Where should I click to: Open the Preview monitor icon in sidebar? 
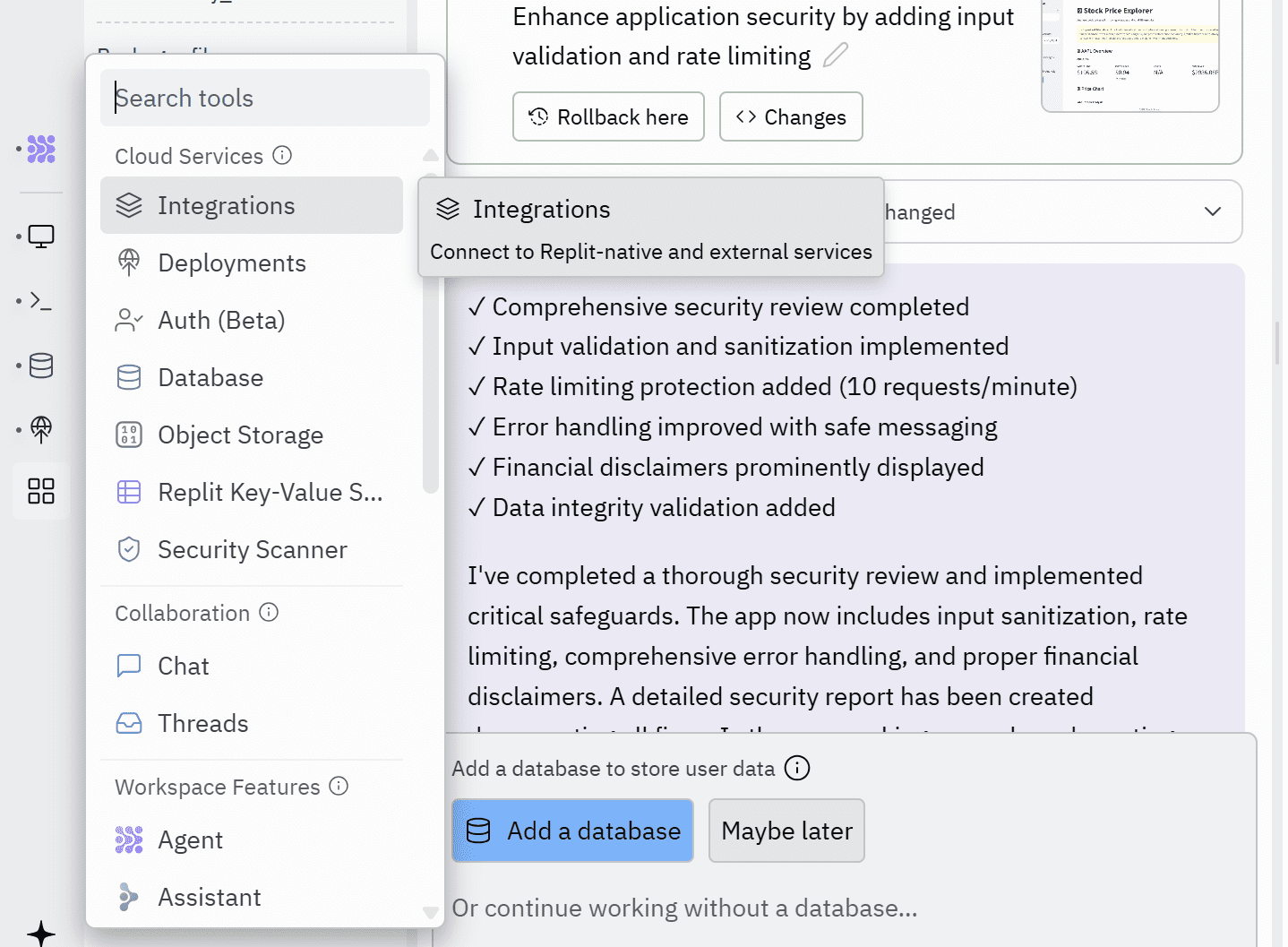41,237
